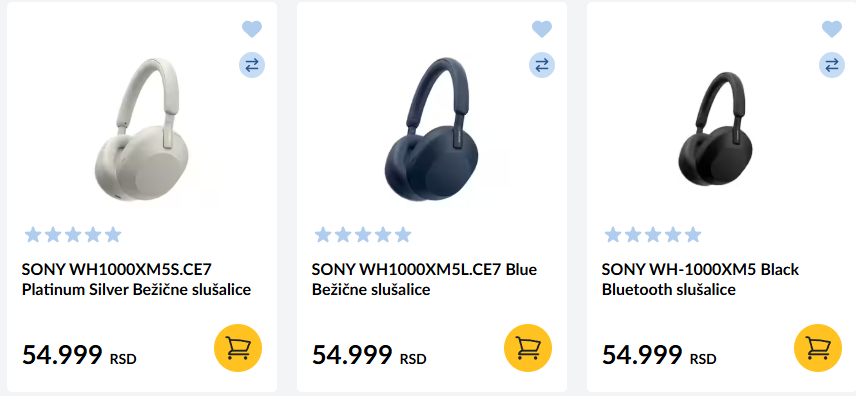Open SONY WH-1000XM5 Black Bluetooth slušalice link
Image resolution: width=862 pixels, height=398 pixels.
coord(700,280)
